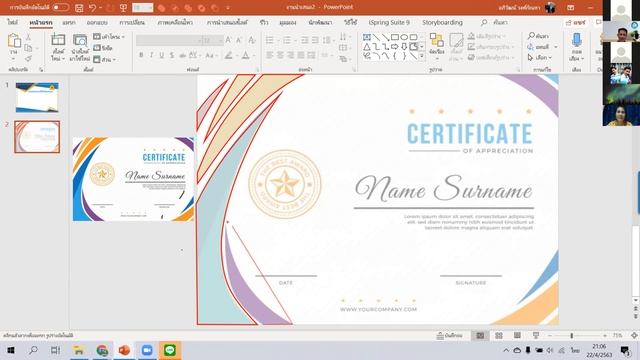Expand the Section dropdown
This screenshot has width=640, height=360.
pyautogui.click(x=104, y=59)
